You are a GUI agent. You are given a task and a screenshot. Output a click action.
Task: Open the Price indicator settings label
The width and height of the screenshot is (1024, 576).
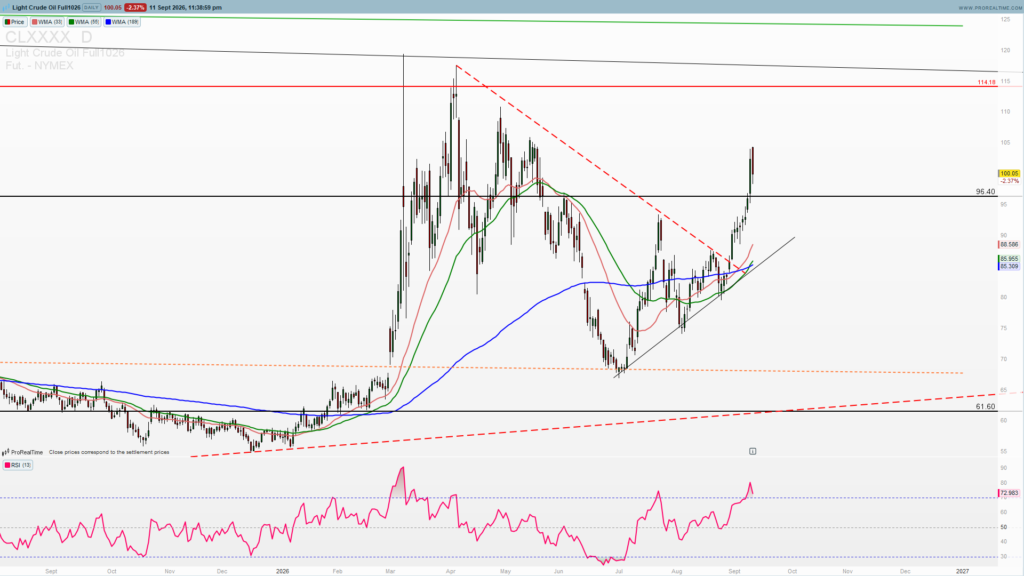pos(15,22)
